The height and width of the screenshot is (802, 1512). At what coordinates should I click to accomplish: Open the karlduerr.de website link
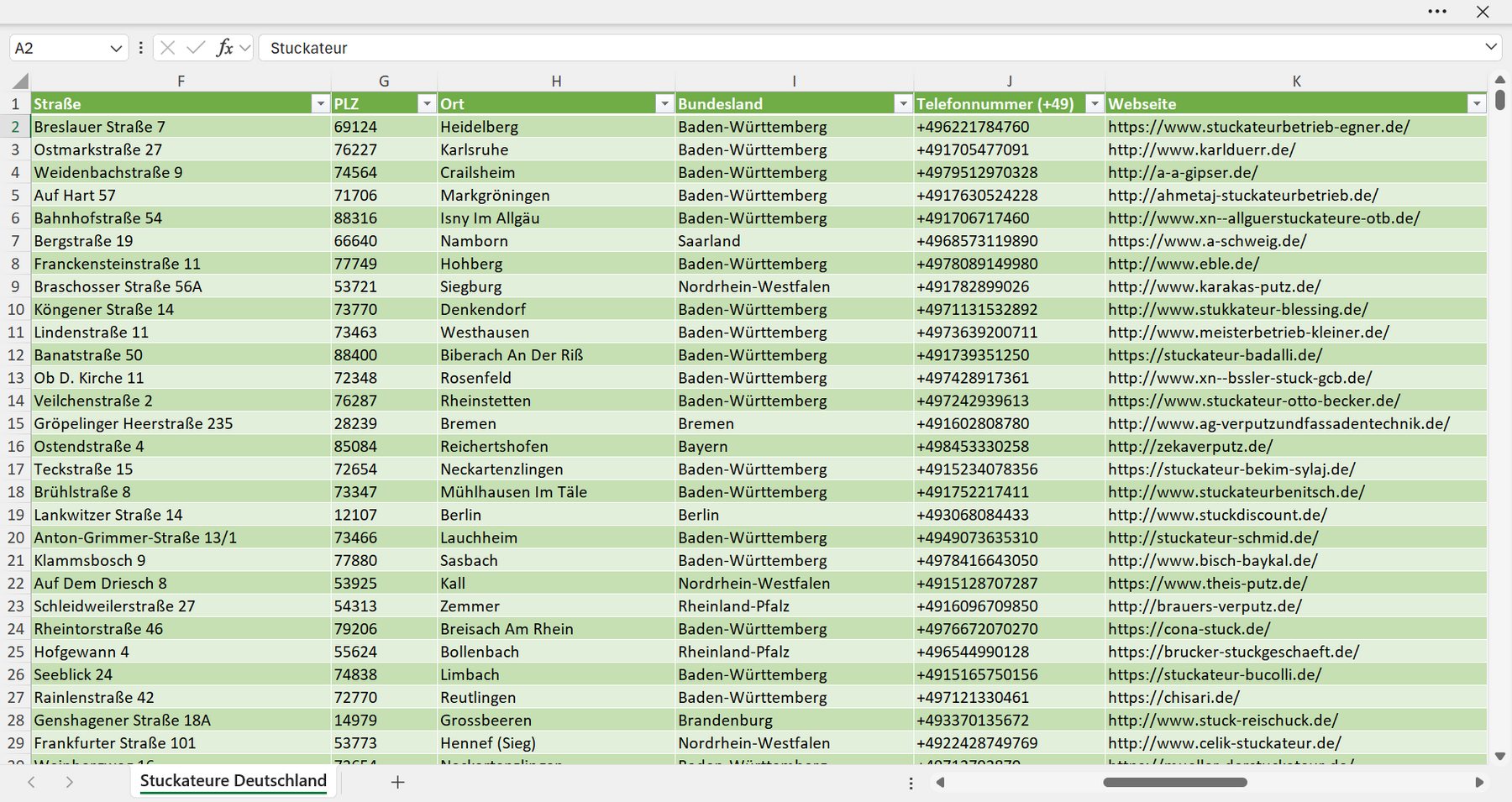pos(1201,149)
